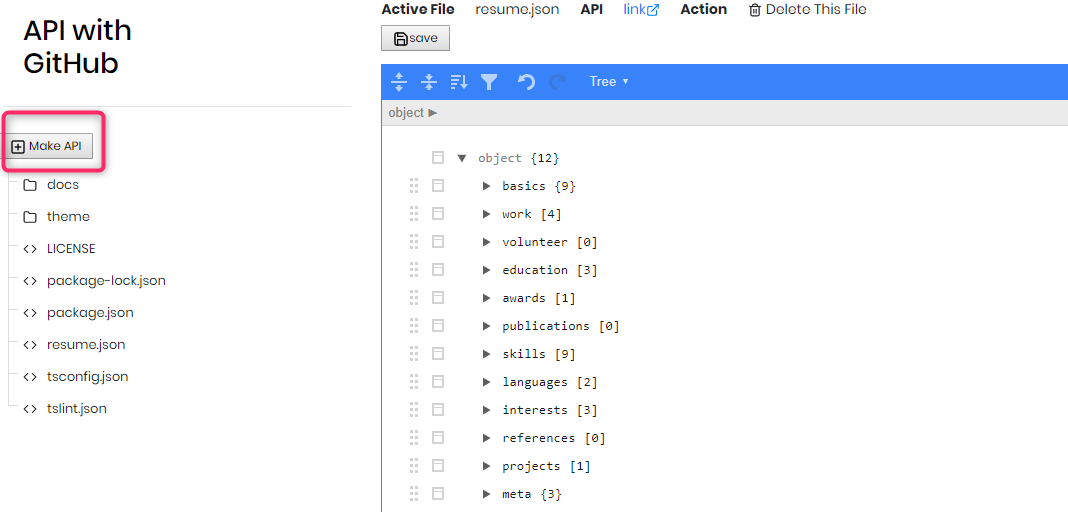Viewport: 1068px width, 512px height.
Task: Expand the awards array node
Action: (486, 298)
